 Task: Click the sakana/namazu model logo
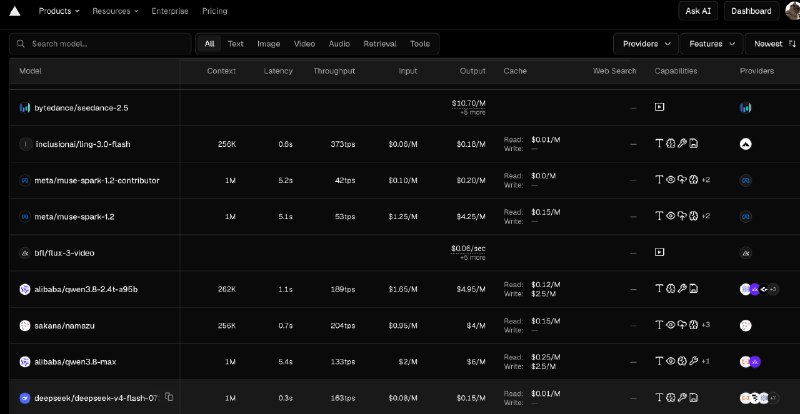tap(25, 325)
